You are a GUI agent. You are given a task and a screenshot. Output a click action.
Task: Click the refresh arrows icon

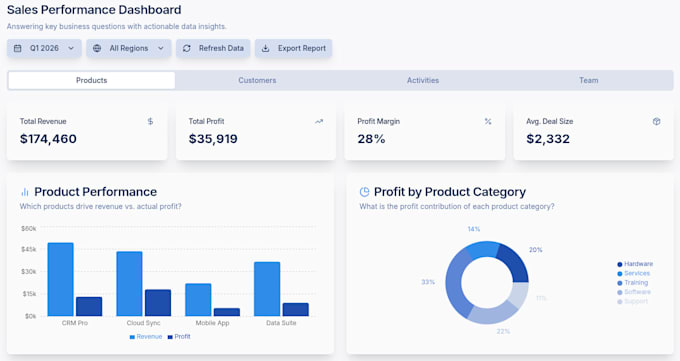(186, 48)
